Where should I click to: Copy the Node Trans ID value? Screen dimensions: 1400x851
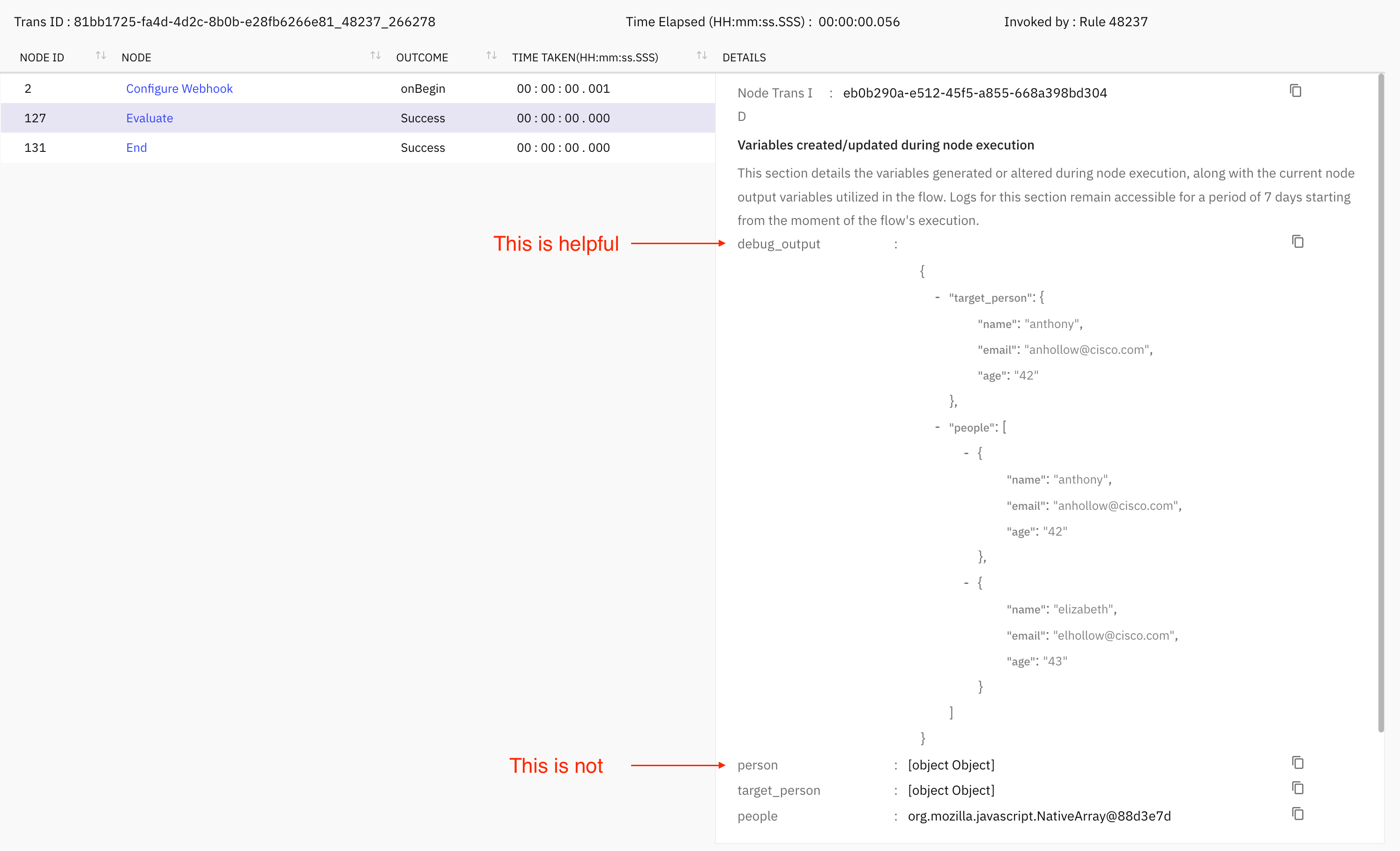tap(1295, 91)
